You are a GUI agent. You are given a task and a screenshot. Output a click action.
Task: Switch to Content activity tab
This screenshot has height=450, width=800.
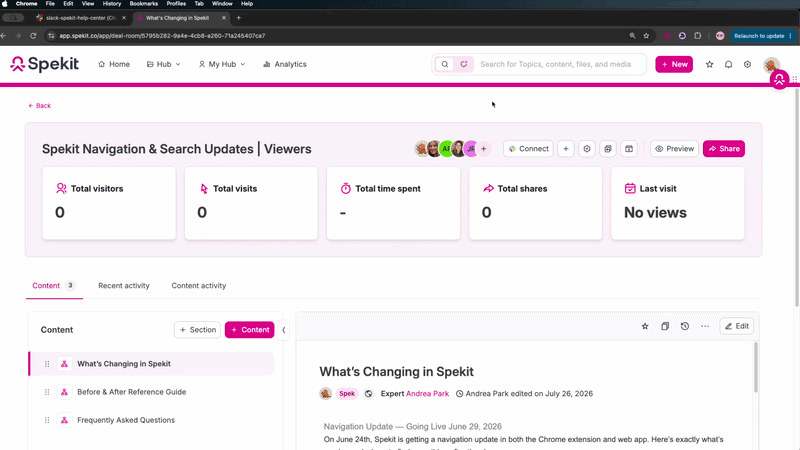coord(198,286)
